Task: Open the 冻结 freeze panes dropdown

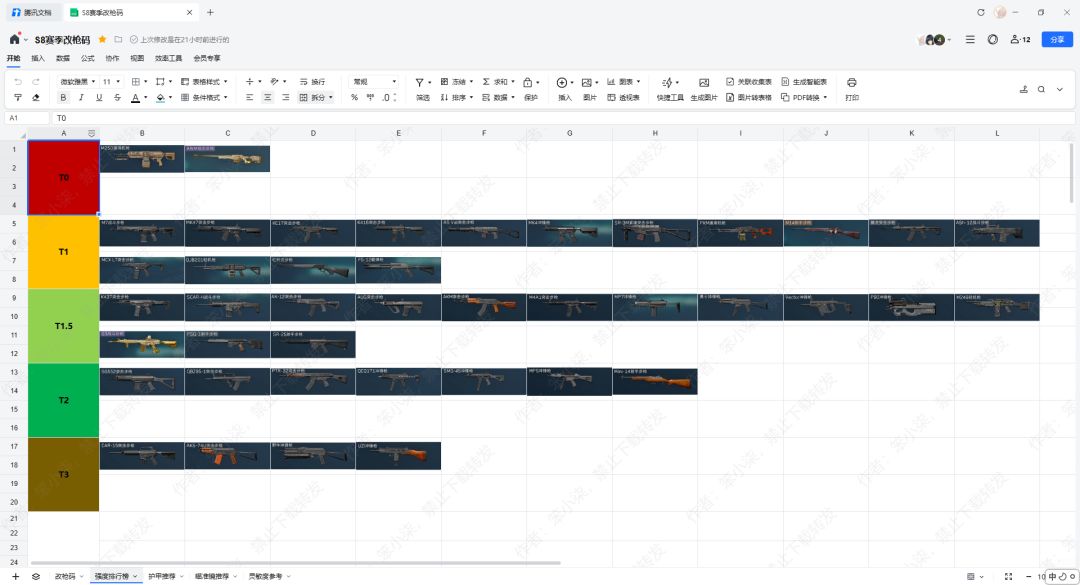Action: pos(457,81)
